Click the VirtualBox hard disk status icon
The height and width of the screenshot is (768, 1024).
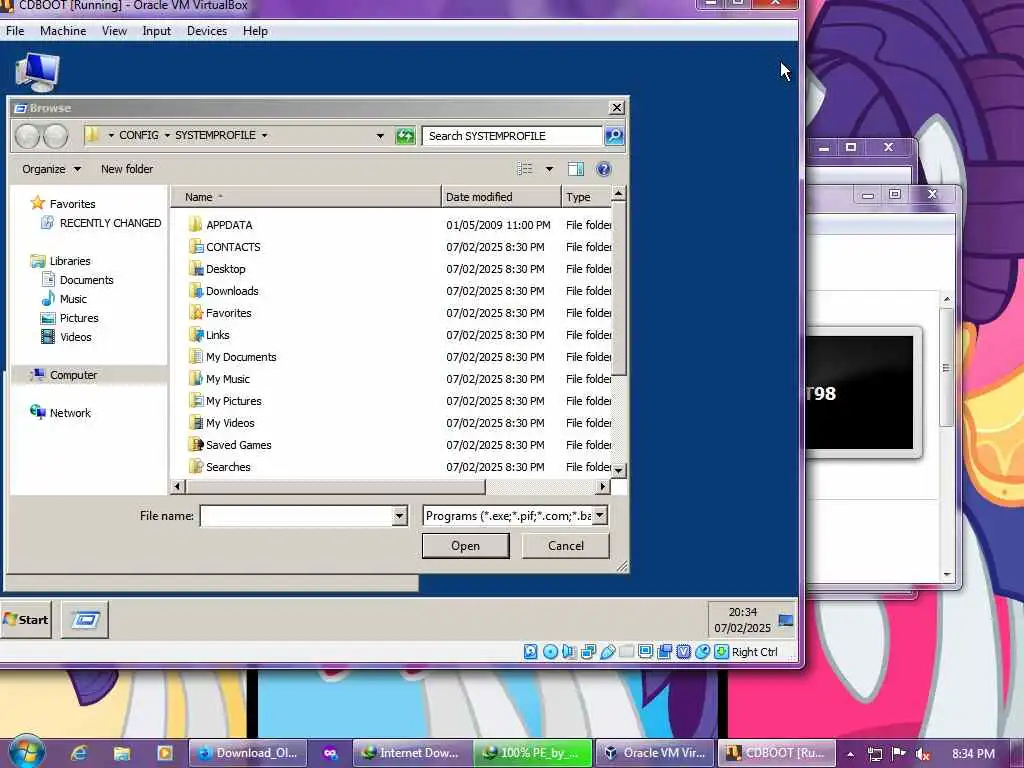point(530,652)
